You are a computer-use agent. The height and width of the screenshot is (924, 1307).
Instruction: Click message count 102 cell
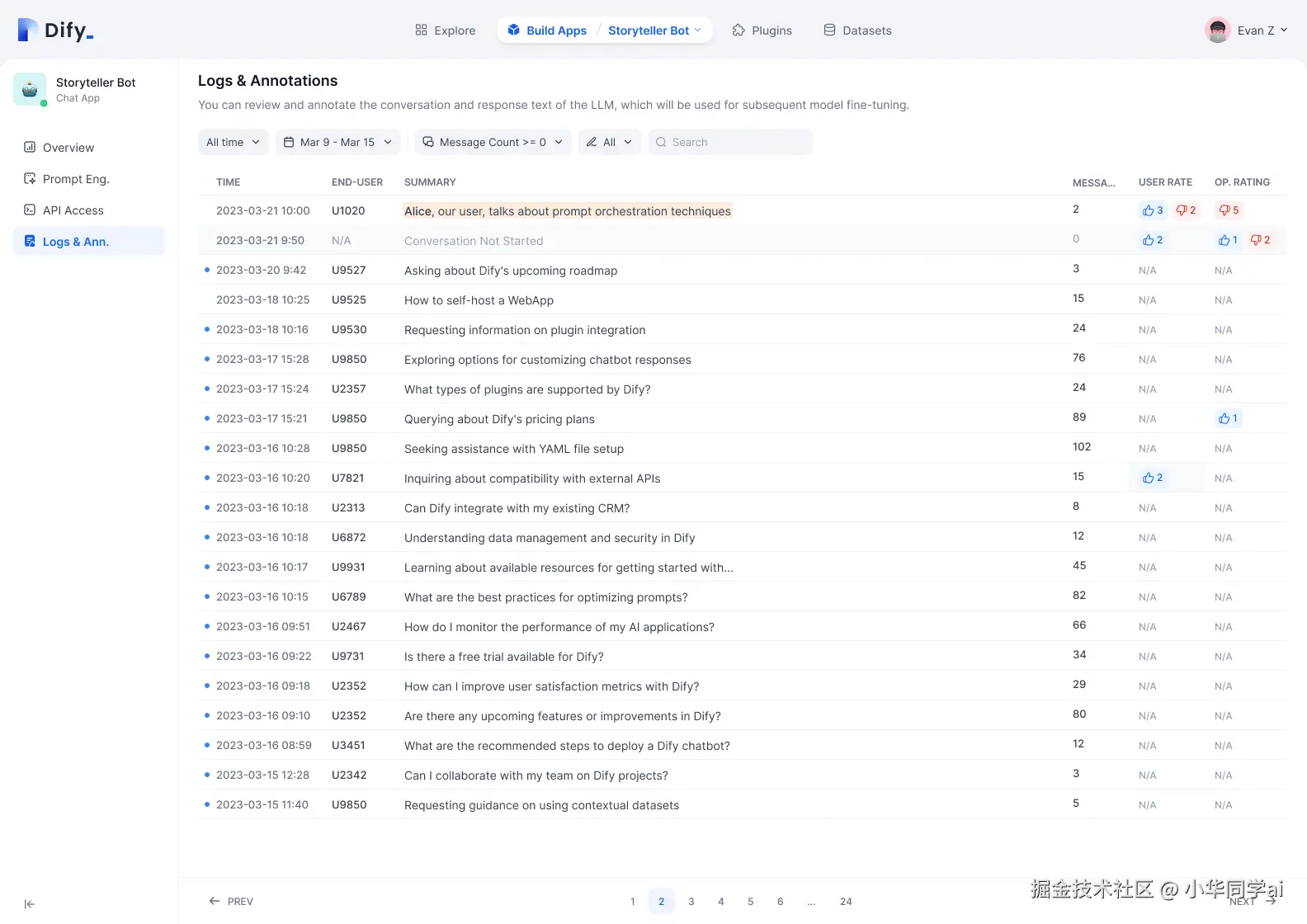tap(1082, 446)
